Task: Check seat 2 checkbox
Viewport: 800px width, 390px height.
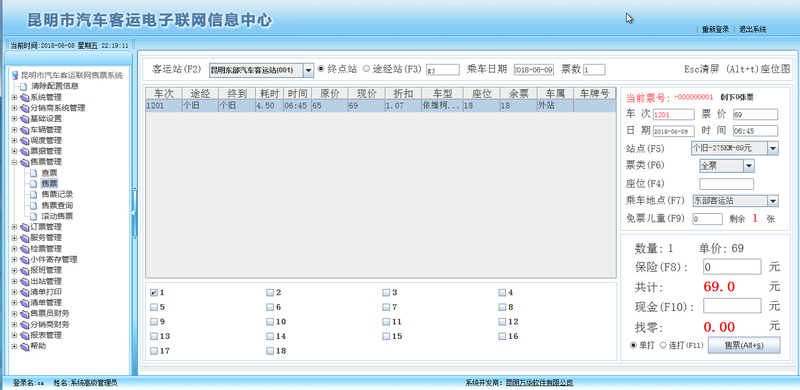Action: coord(269,293)
